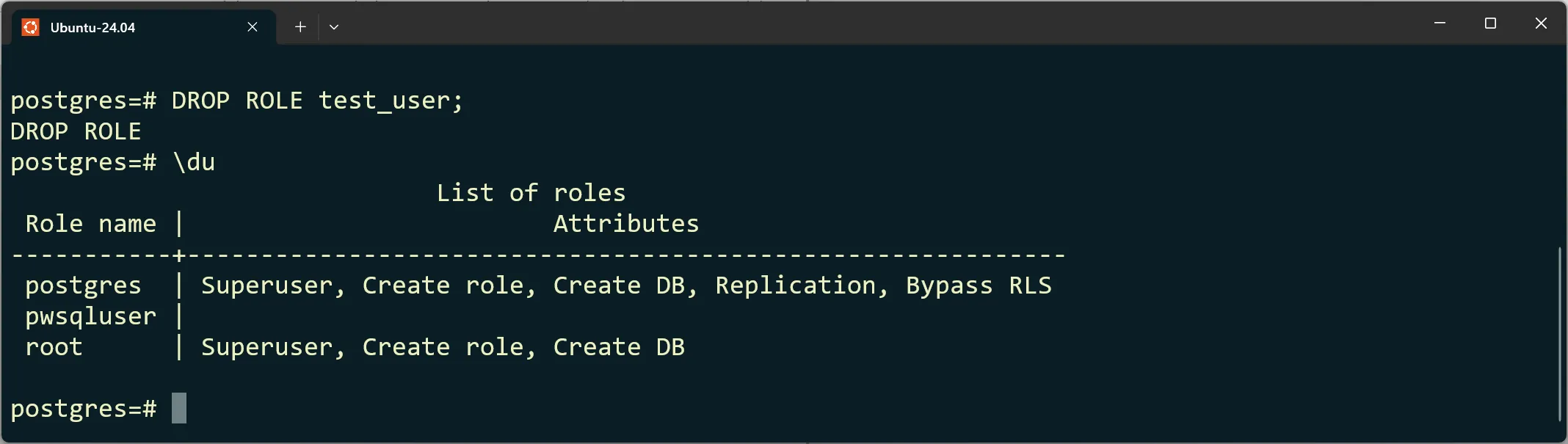This screenshot has width=1568, height=444.
Task: Click the vertical scrollbar thumb of the terminal
Action: [x=1558, y=335]
